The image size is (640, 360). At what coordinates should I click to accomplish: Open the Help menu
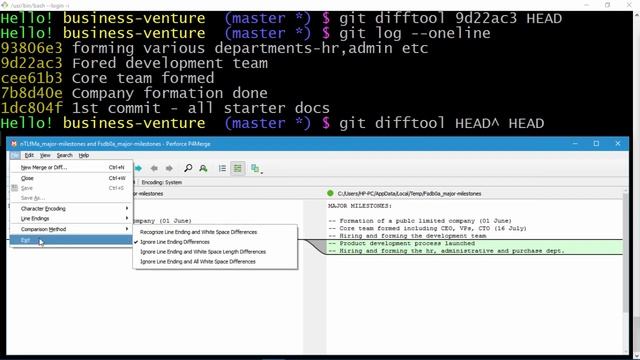click(x=84, y=156)
